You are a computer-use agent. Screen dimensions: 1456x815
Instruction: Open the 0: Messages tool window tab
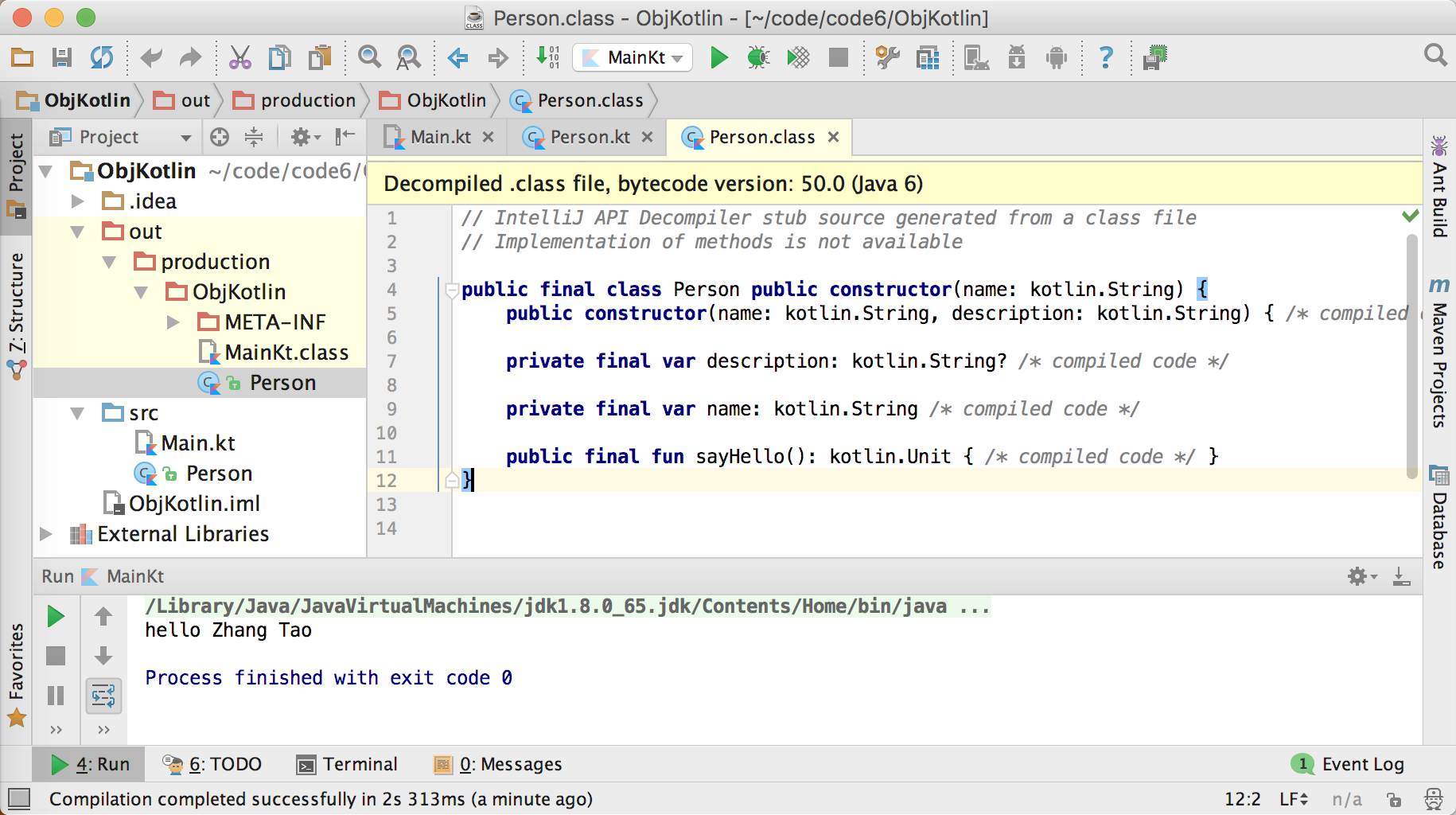point(498,765)
